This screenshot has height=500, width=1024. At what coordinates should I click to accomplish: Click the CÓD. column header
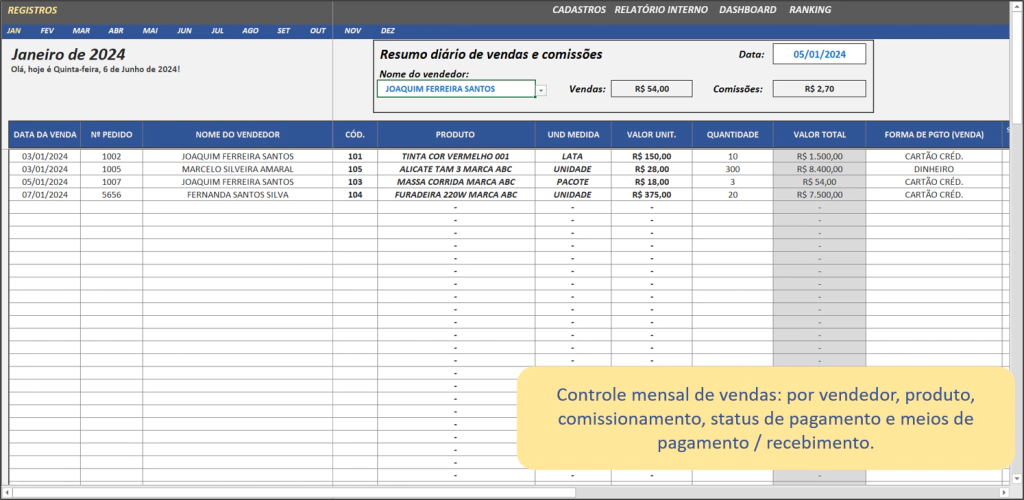click(355, 134)
